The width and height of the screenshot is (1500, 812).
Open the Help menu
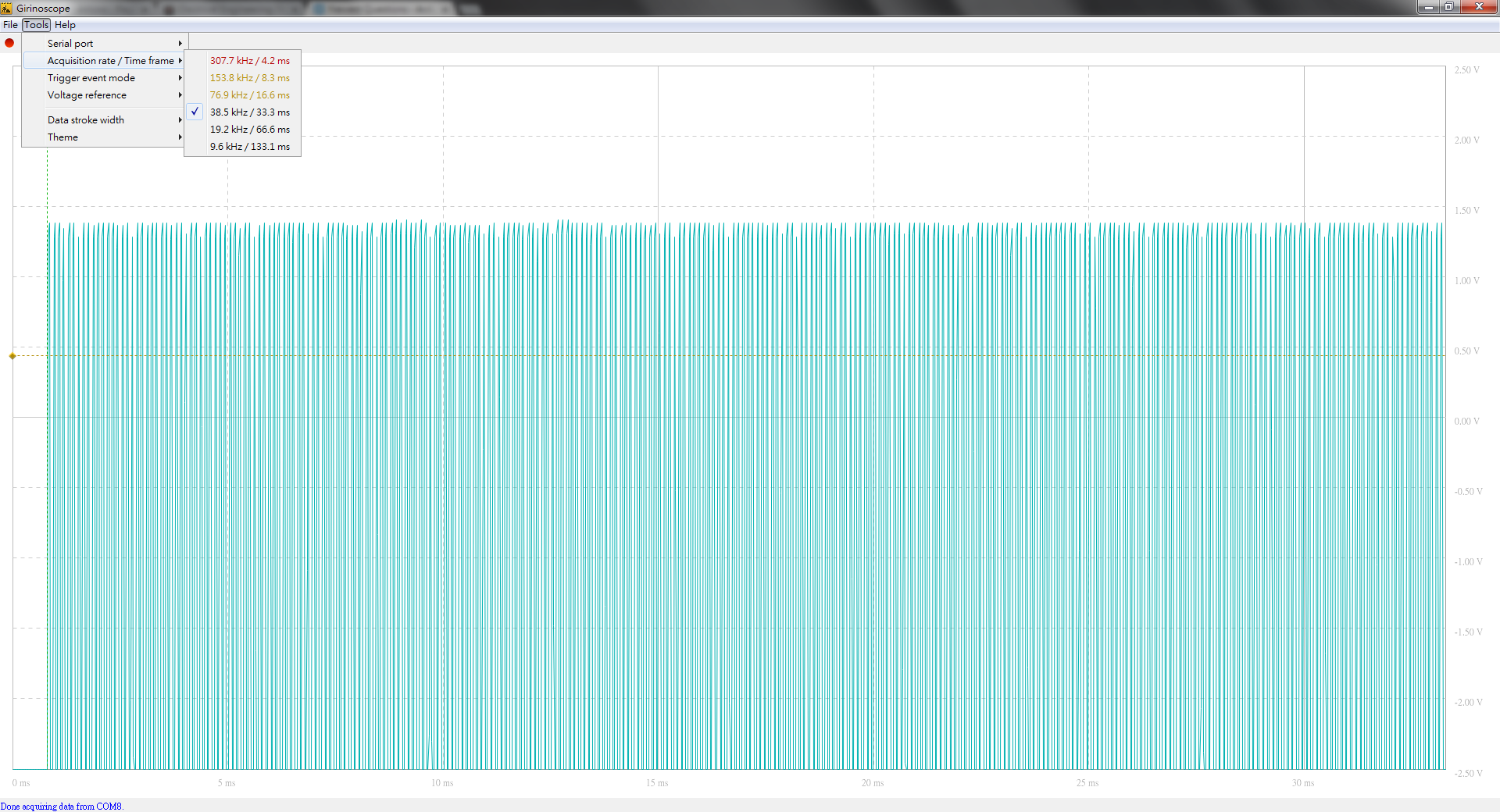pyautogui.click(x=65, y=25)
